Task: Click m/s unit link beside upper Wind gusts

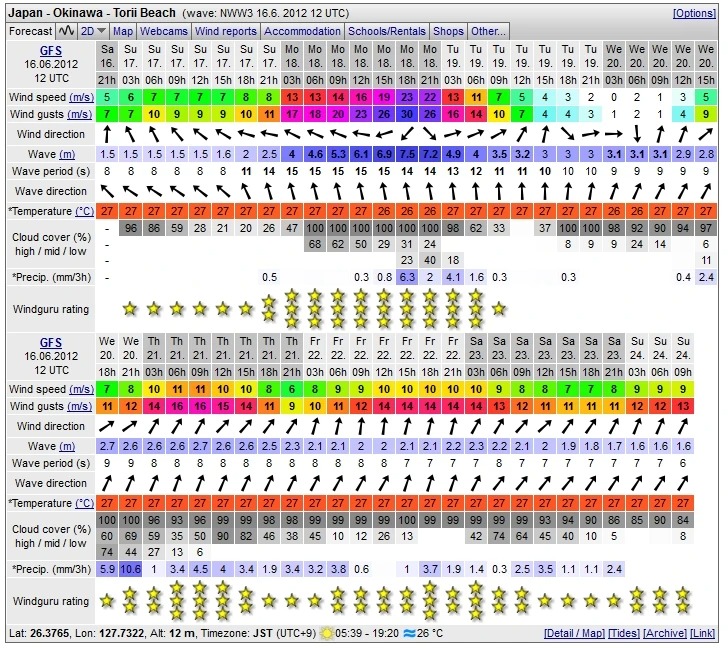Action: [x=79, y=114]
